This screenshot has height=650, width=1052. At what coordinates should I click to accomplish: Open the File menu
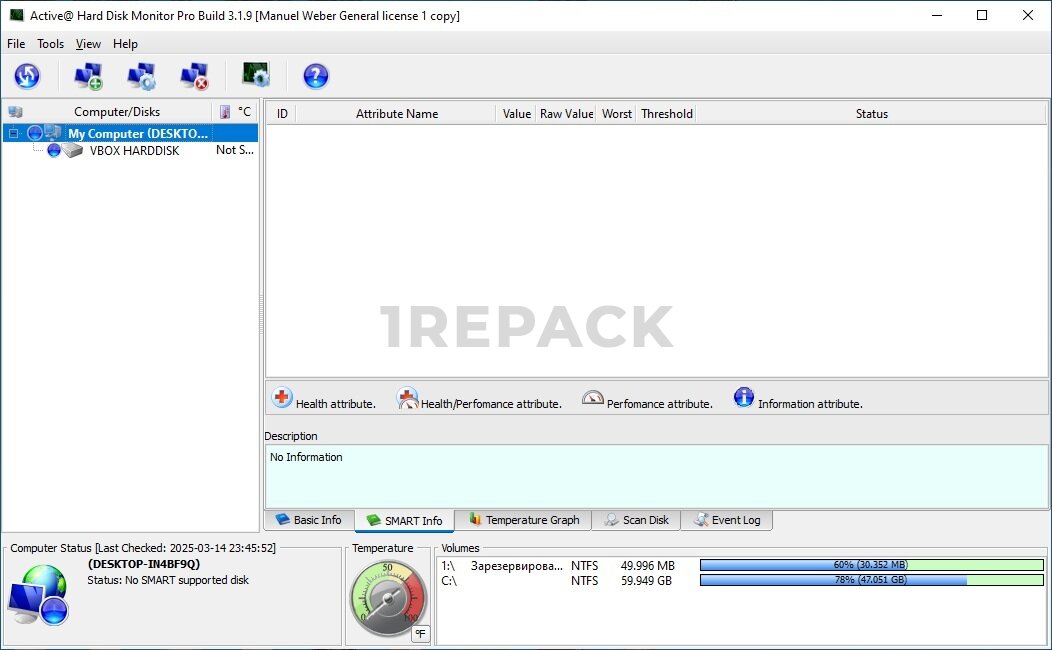click(x=16, y=44)
